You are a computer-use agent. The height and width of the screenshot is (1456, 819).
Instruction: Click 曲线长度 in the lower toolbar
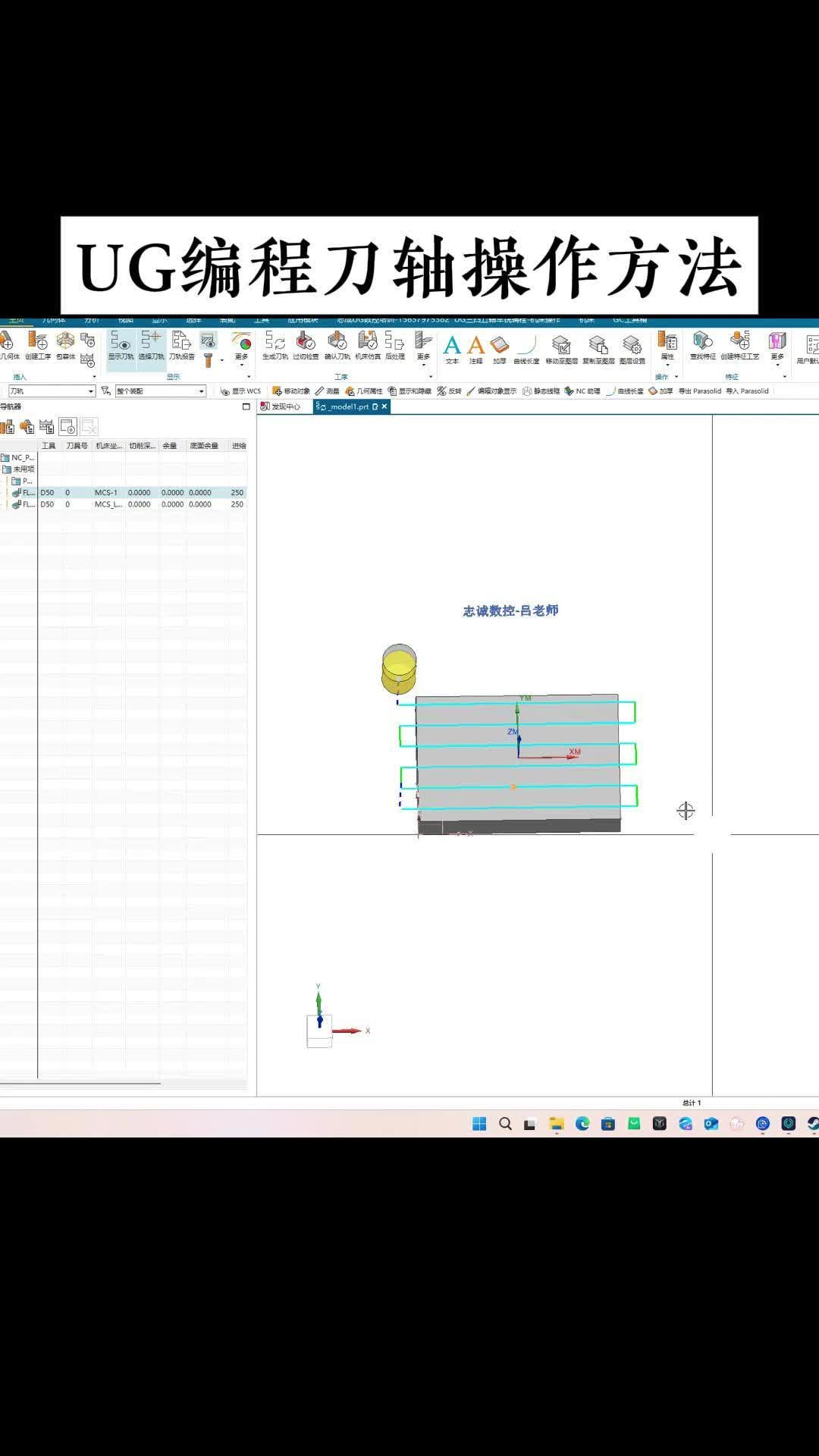625,391
